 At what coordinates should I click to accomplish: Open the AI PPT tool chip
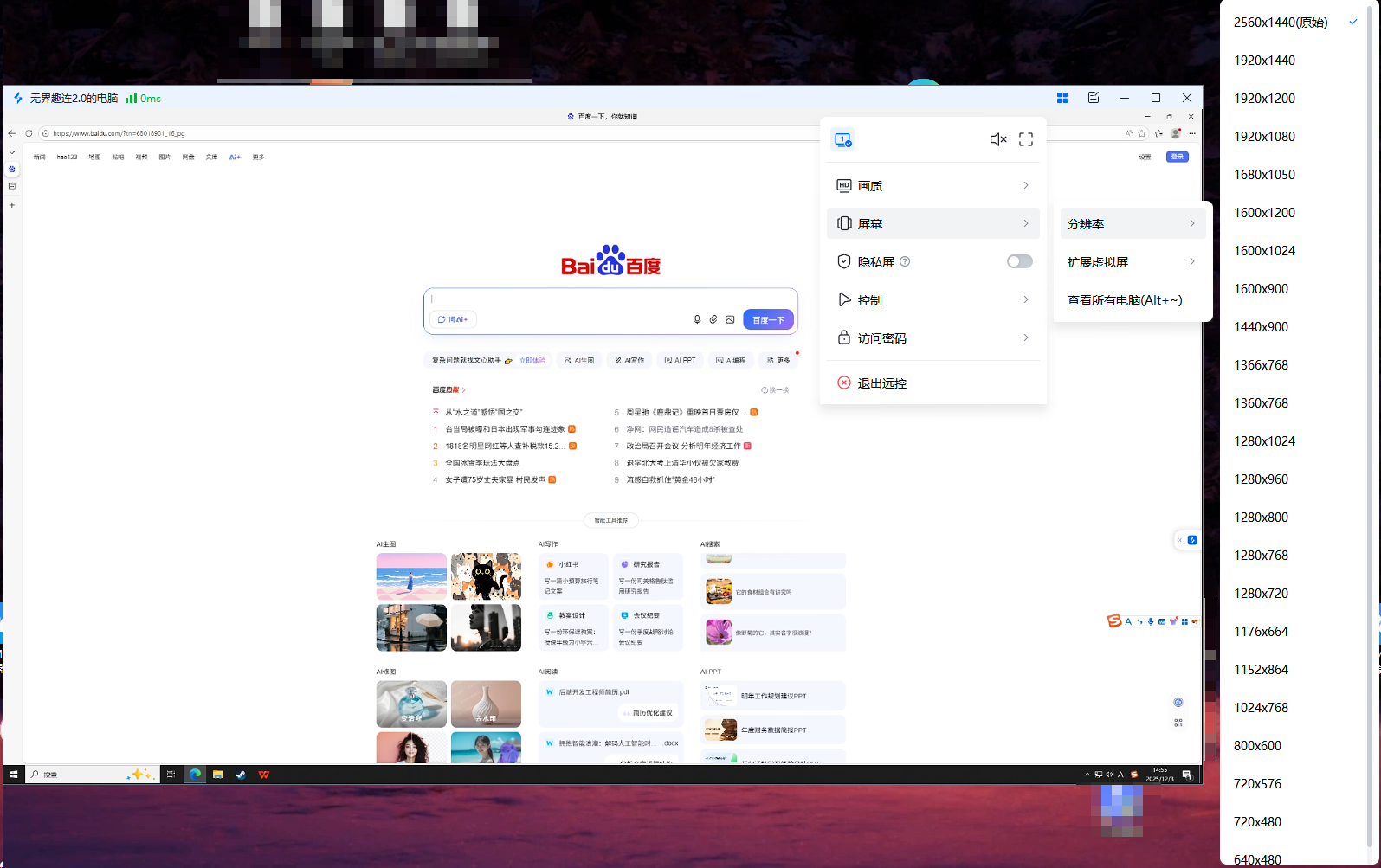[681, 360]
